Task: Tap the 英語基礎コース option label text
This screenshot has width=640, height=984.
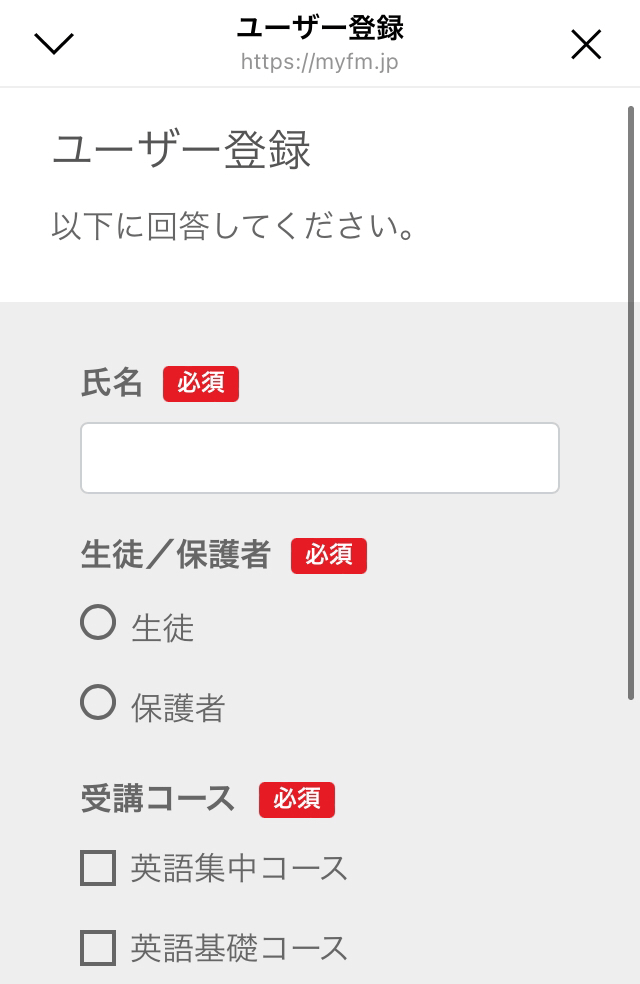Action: click(240, 948)
